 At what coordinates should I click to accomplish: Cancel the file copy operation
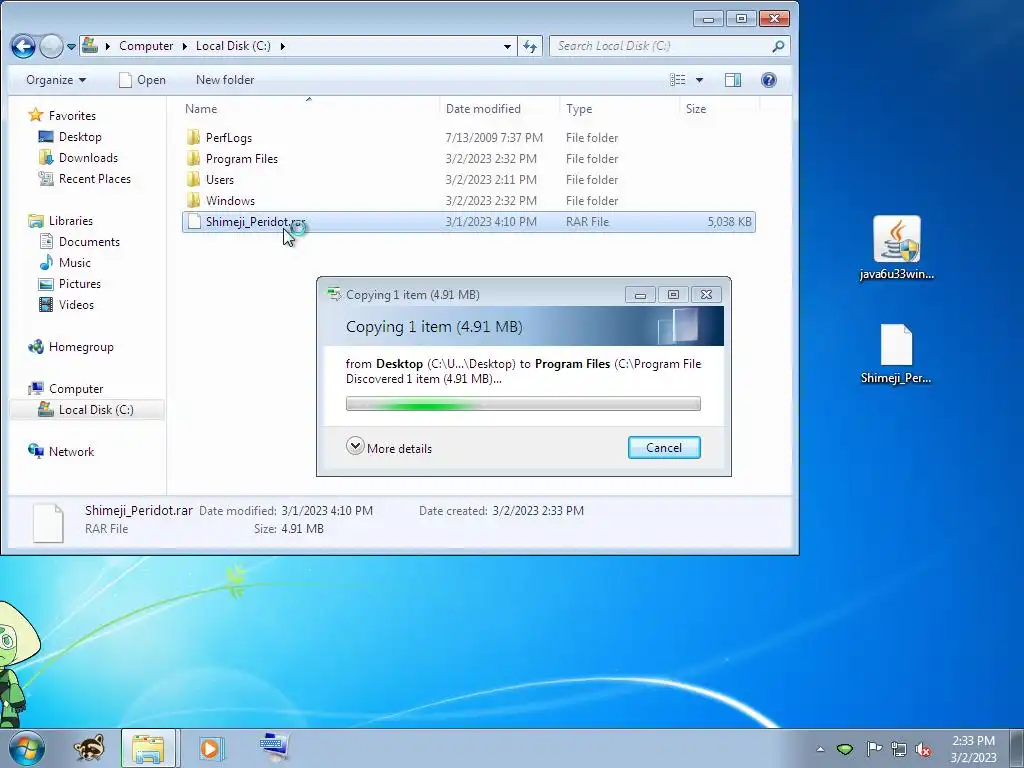click(x=664, y=447)
